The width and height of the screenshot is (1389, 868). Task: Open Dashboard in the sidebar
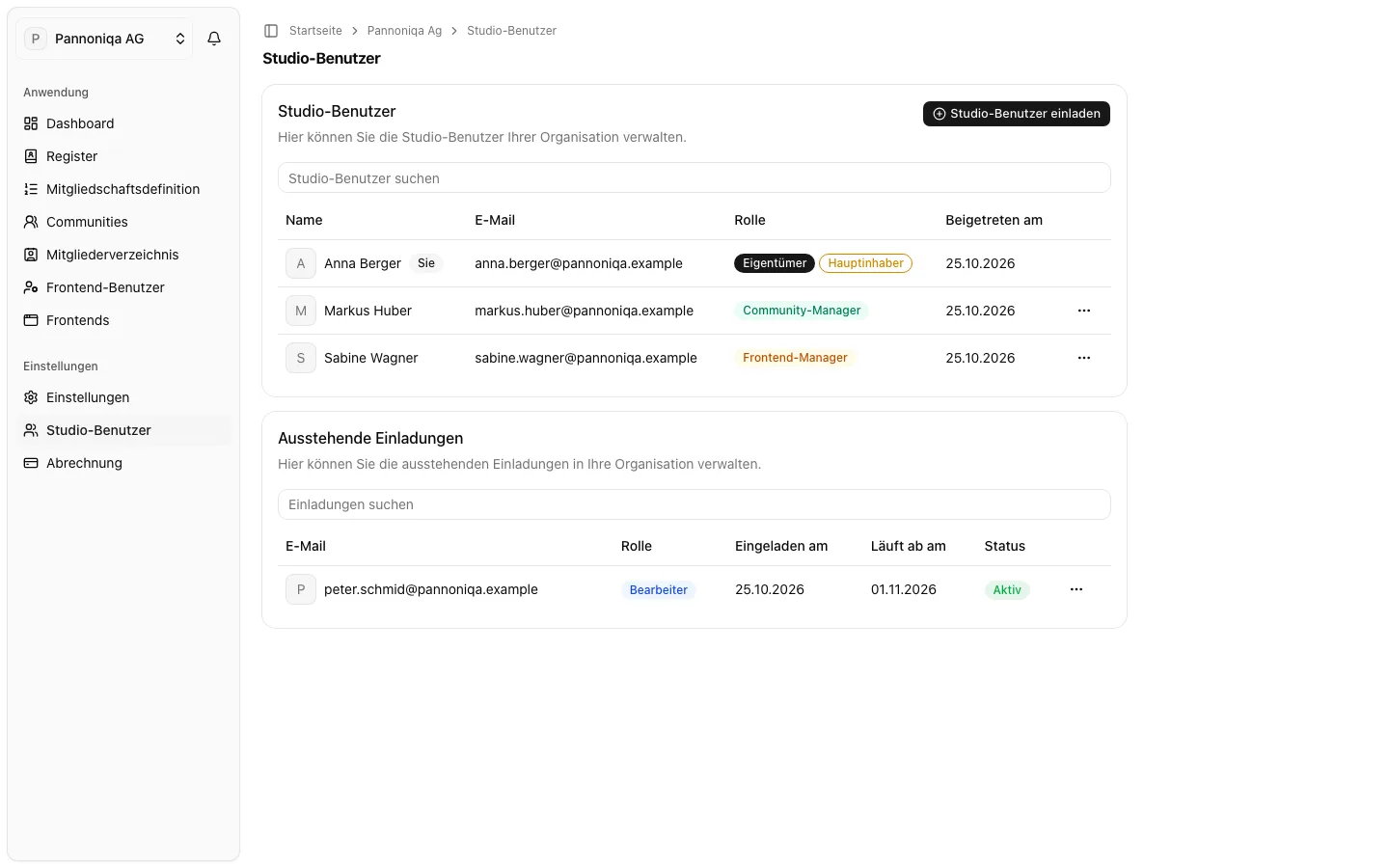[123, 123]
